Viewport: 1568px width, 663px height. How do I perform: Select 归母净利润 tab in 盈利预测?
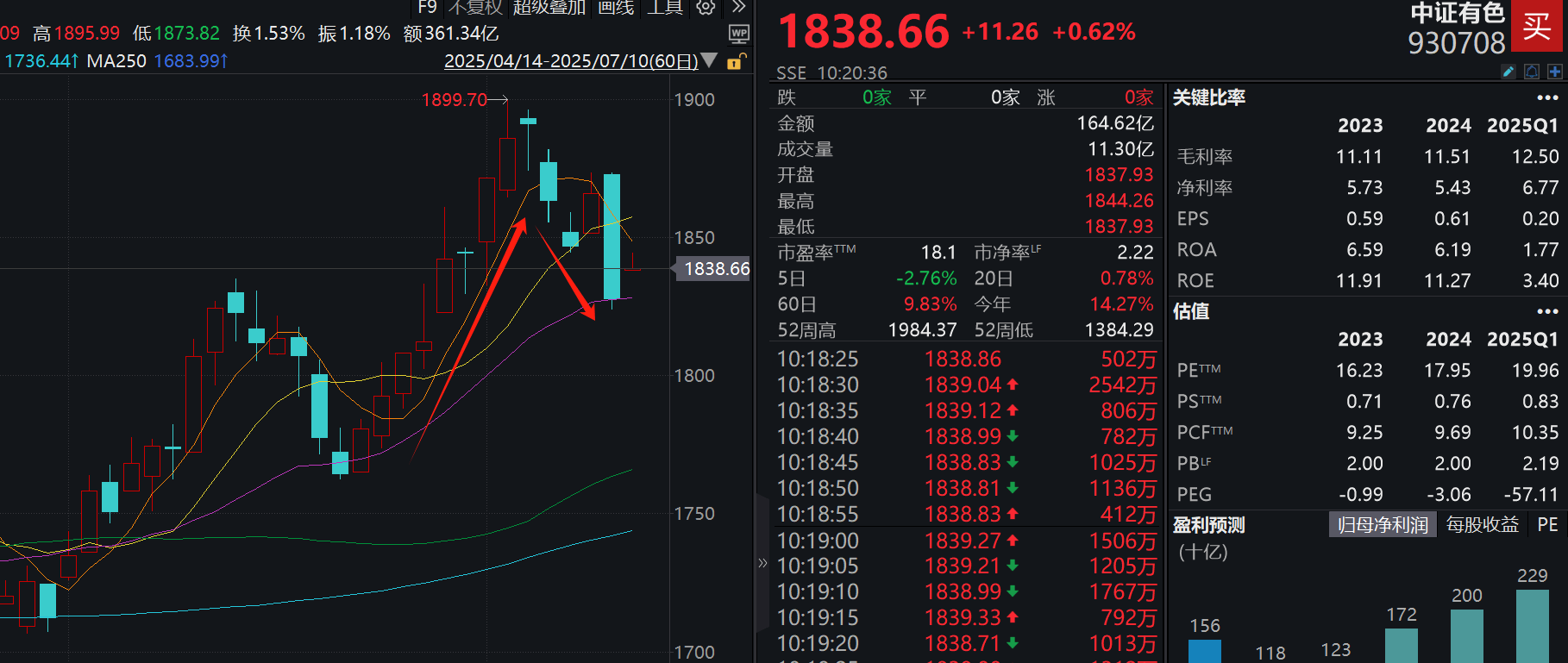[x=1383, y=524]
